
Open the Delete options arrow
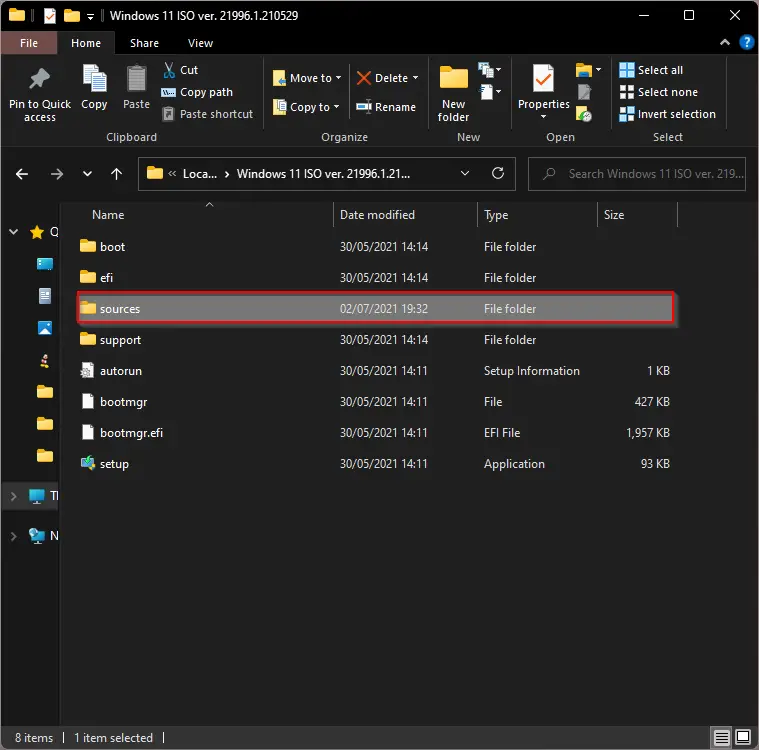click(415, 78)
